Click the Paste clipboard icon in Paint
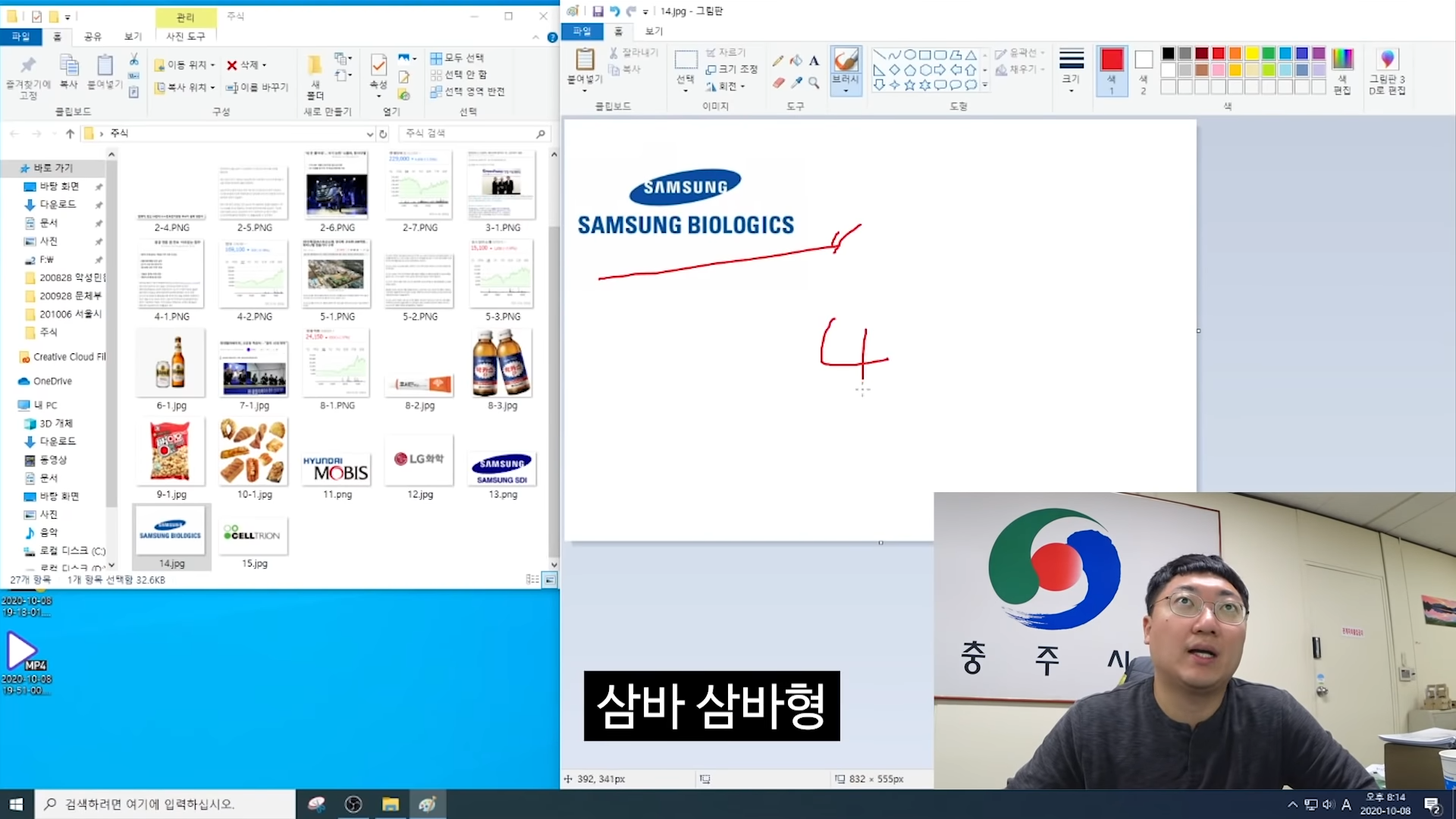 pos(585,59)
